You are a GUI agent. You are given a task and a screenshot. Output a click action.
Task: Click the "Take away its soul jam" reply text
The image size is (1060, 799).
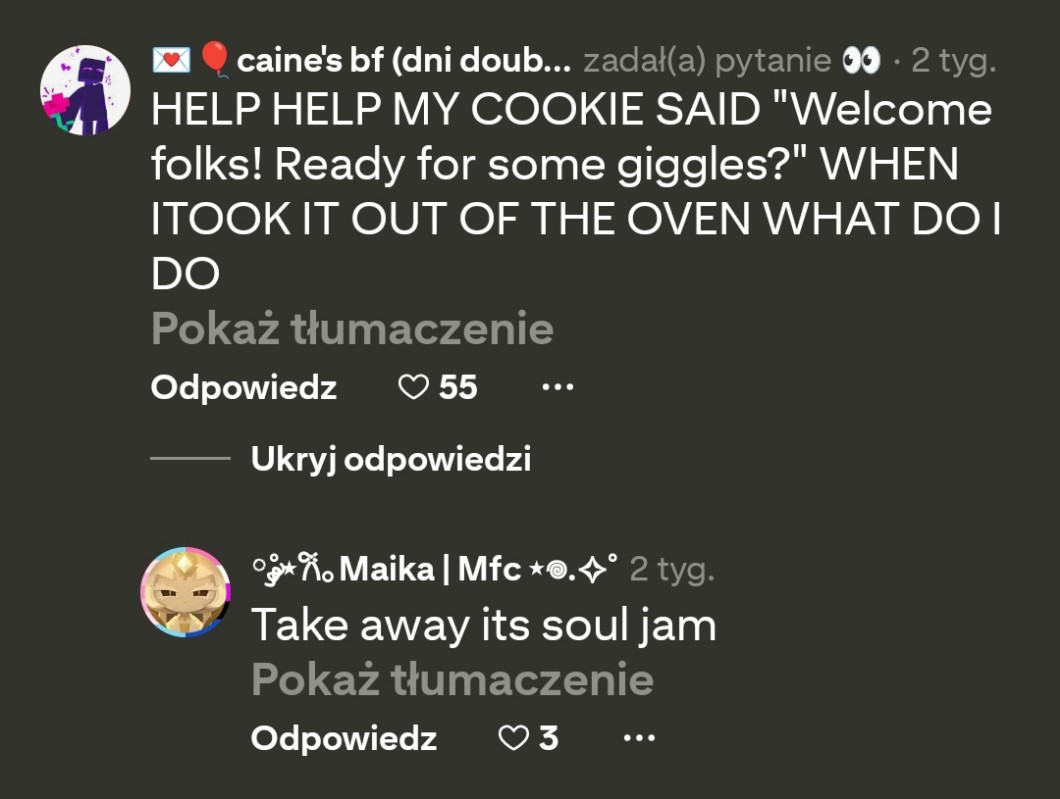click(483, 625)
